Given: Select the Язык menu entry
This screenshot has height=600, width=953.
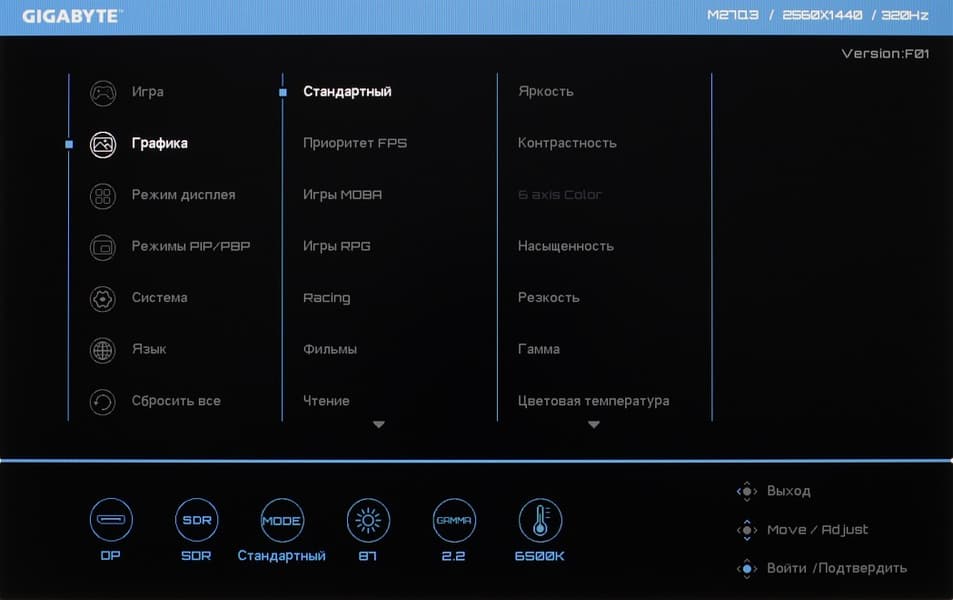Looking at the screenshot, I should (x=149, y=349).
